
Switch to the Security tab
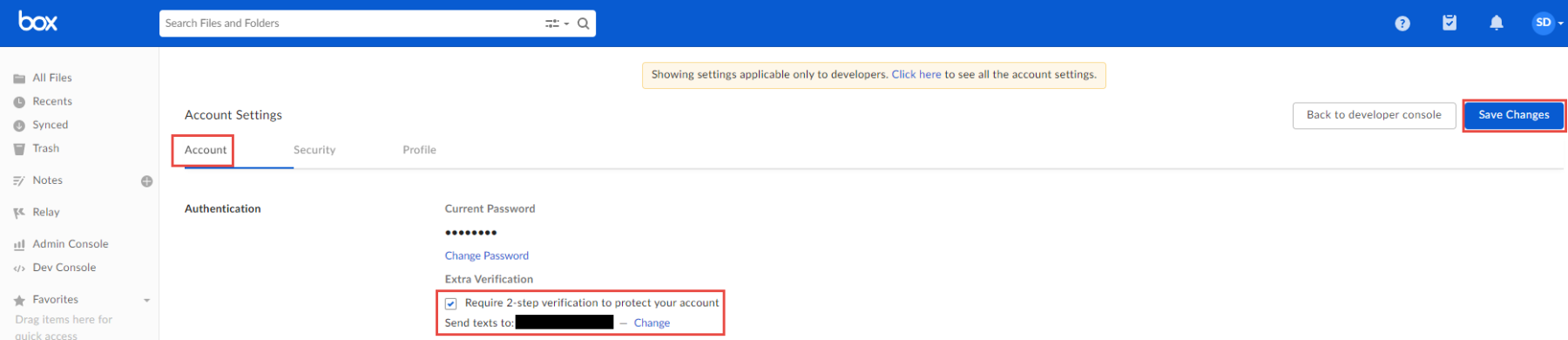click(x=314, y=150)
